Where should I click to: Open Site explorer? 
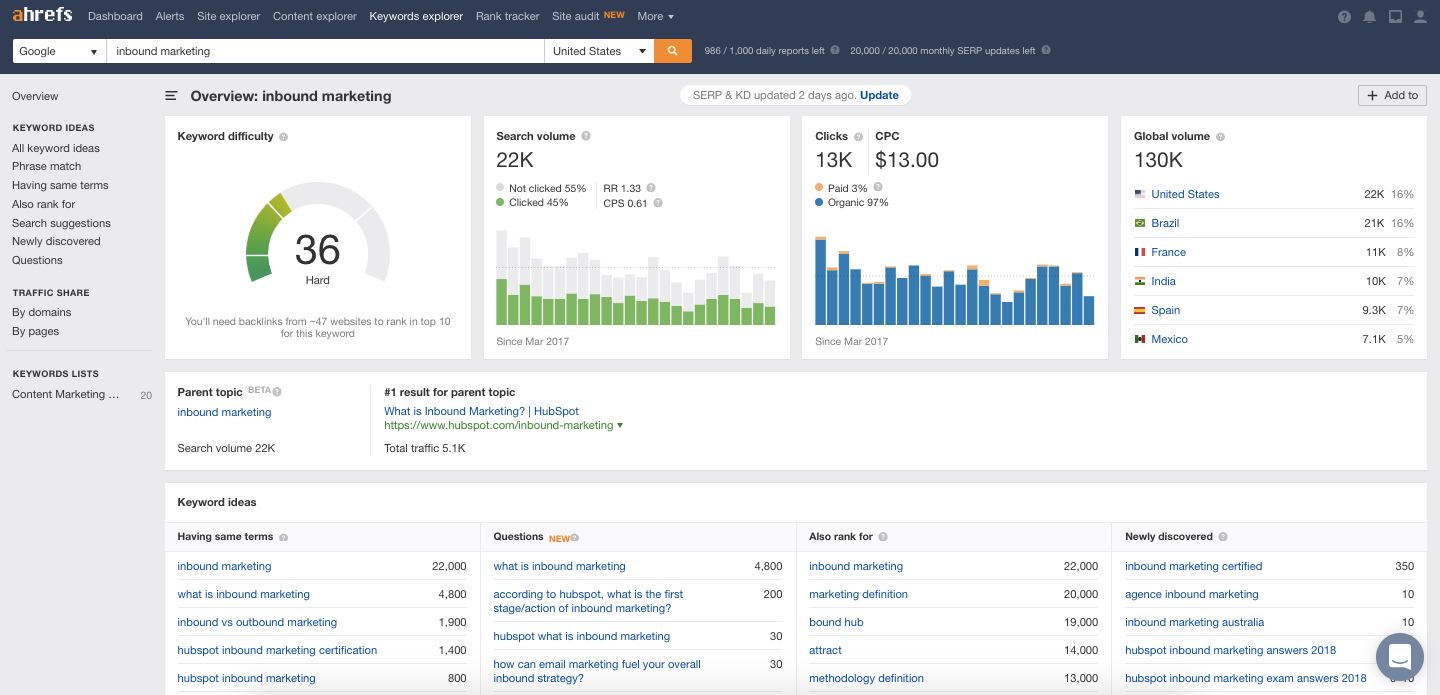pos(229,16)
